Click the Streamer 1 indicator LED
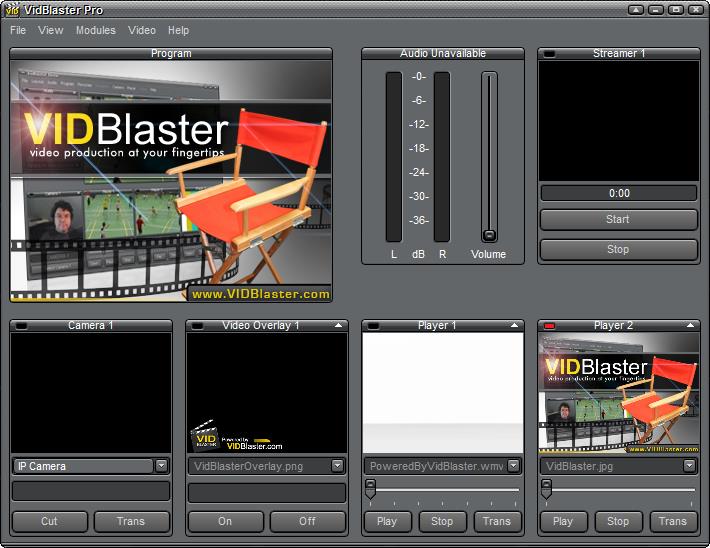 (550, 54)
